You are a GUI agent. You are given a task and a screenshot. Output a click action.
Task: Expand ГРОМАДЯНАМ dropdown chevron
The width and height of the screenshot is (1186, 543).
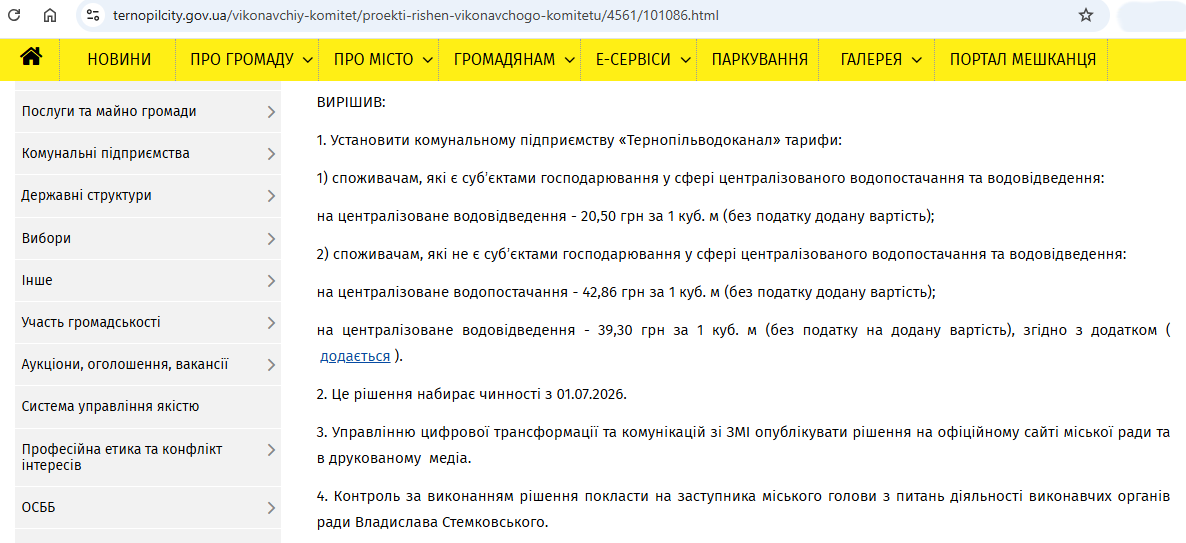pos(569,61)
